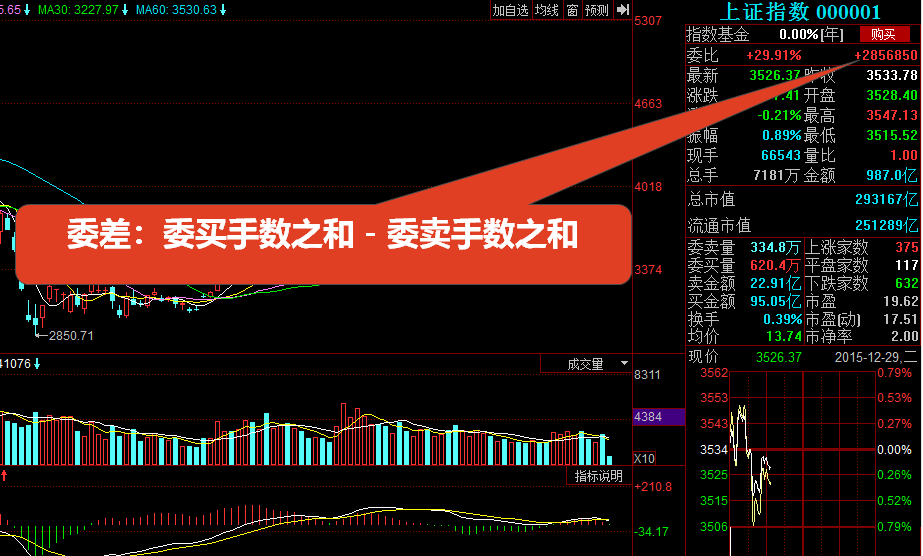This screenshot has height=556, width=923.
Task: Click the MA30 down-arrow indicator
Action: click(124, 10)
